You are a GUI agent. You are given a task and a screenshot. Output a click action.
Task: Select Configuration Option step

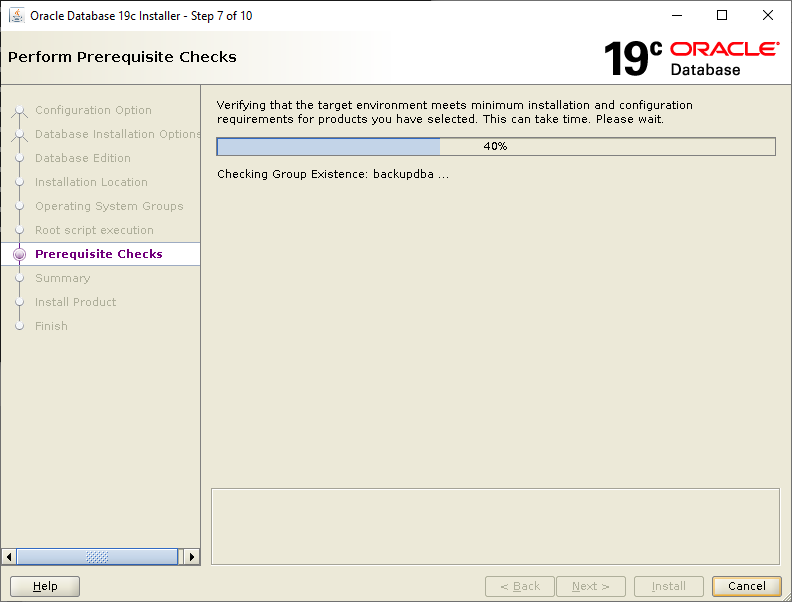click(x=93, y=110)
